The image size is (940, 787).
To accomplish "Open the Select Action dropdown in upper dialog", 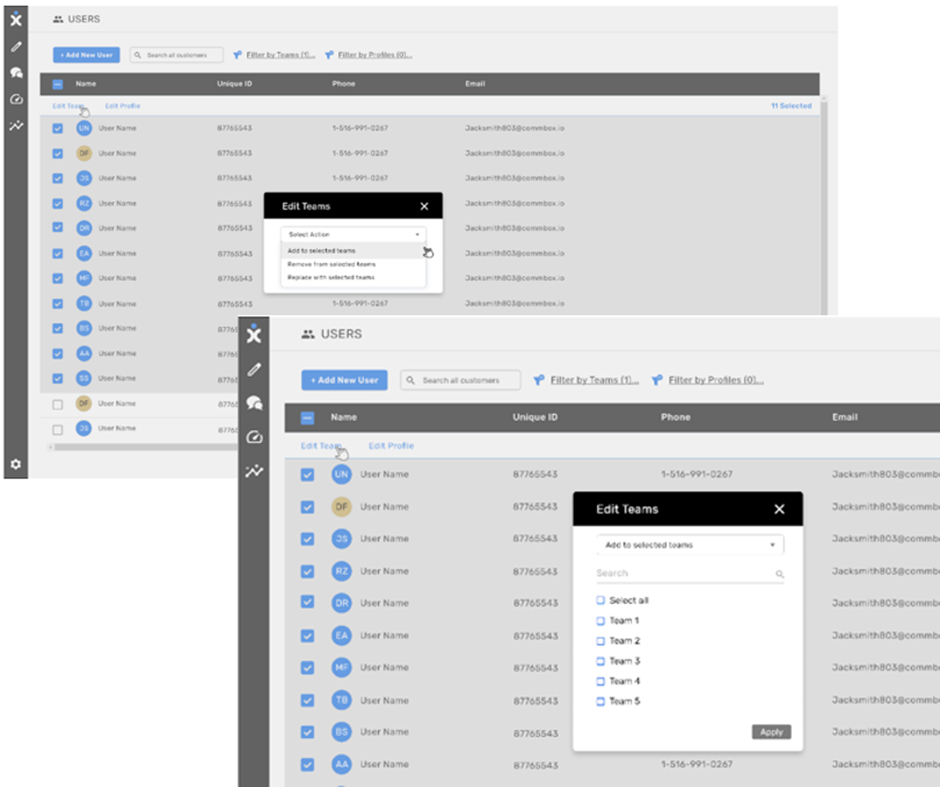I will coord(353,234).
